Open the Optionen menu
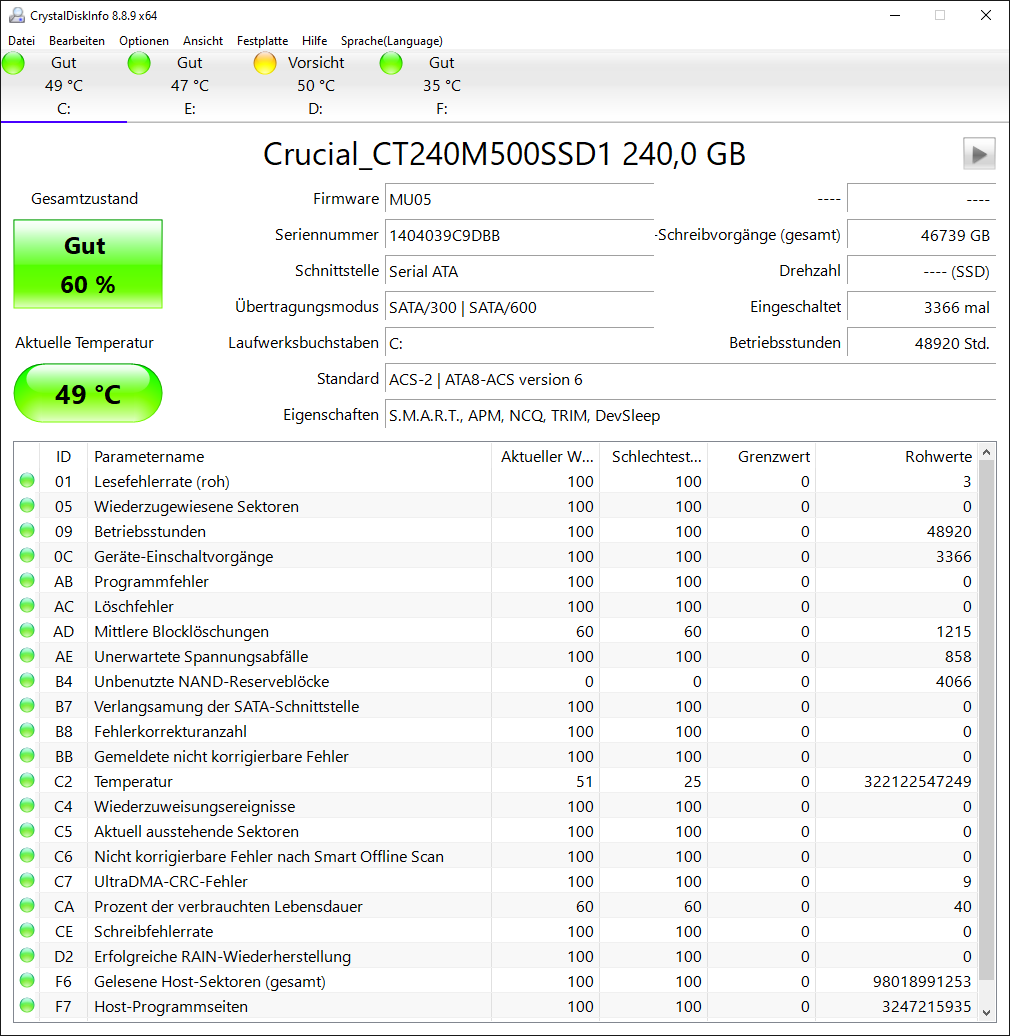1010x1036 pixels. pyautogui.click(x=144, y=41)
